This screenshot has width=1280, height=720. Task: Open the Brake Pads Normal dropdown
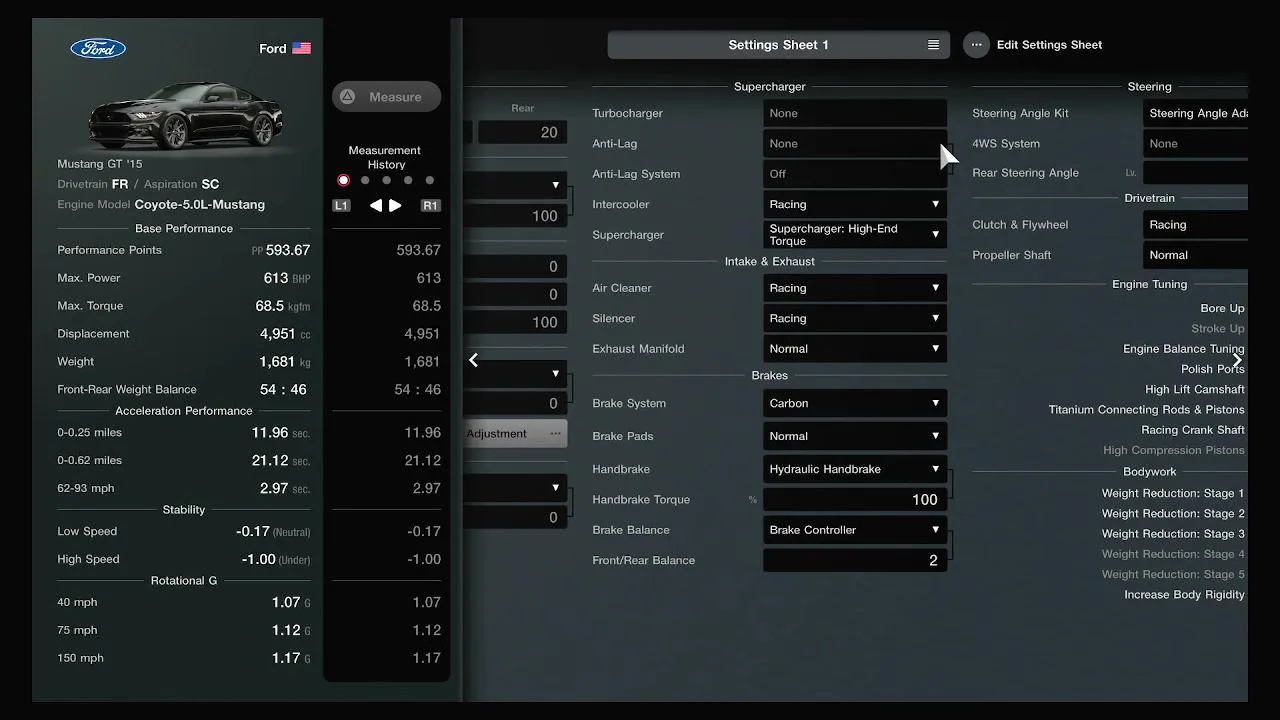(854, 436)
